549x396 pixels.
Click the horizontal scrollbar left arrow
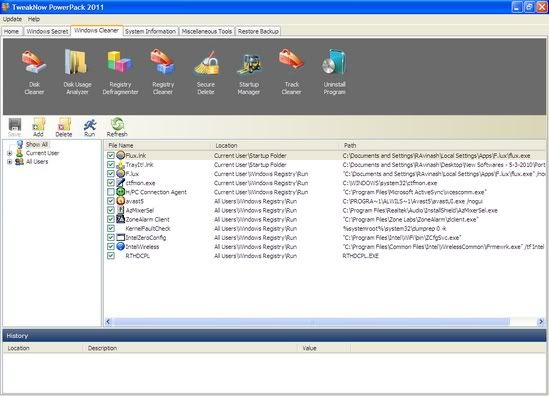(x=108, y=321)
